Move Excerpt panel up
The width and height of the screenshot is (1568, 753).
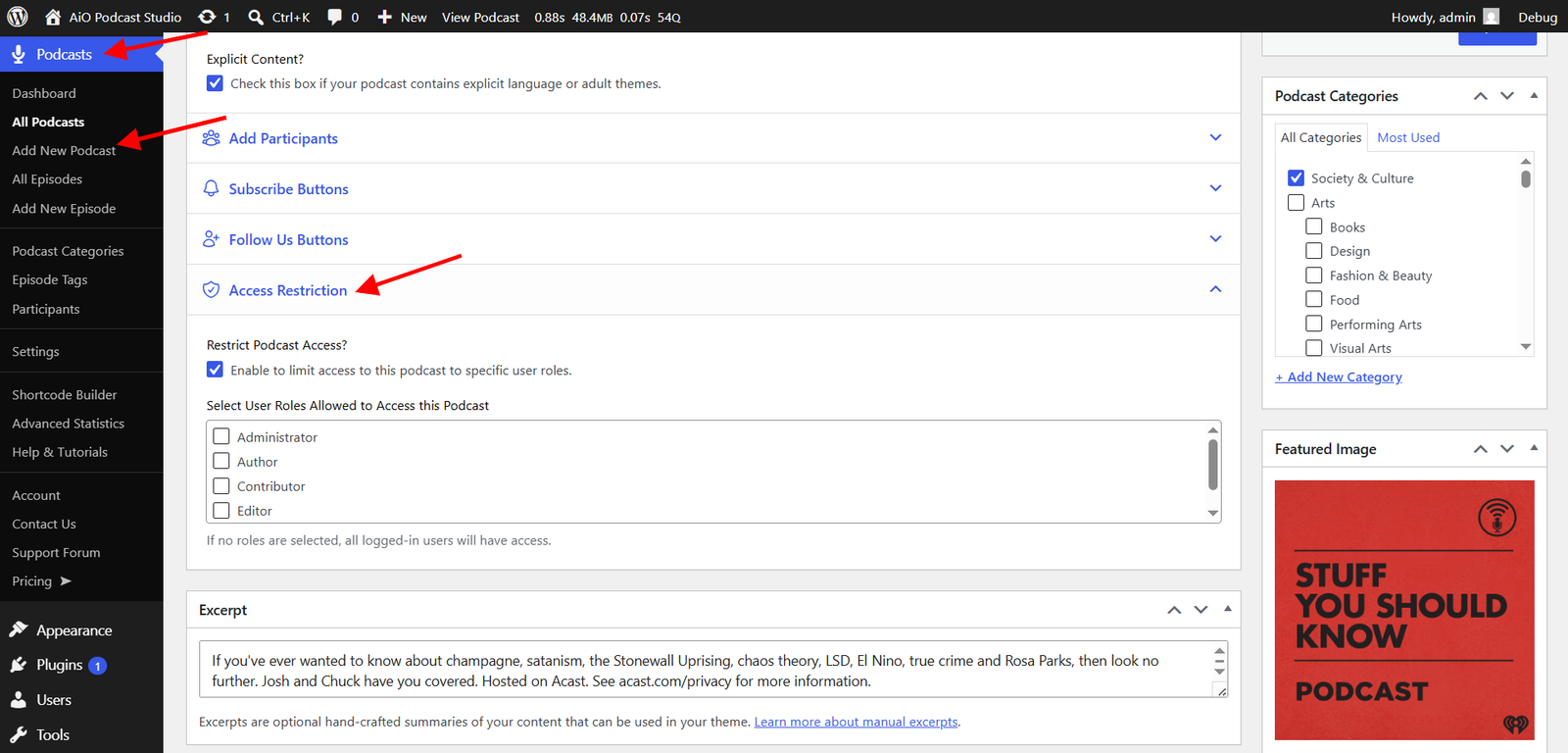pos(1174,610)
